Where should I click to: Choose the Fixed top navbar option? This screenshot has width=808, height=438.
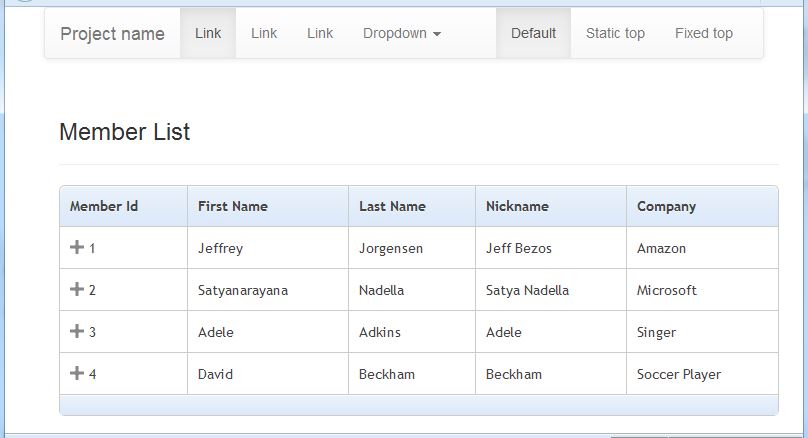click(704, 33)
